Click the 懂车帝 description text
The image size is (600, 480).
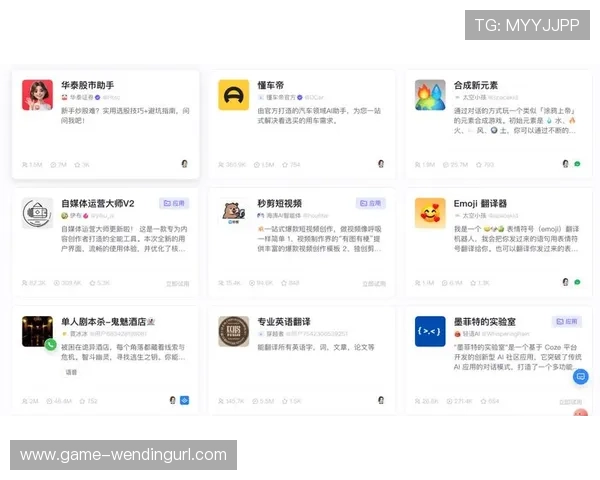point(319,116)
